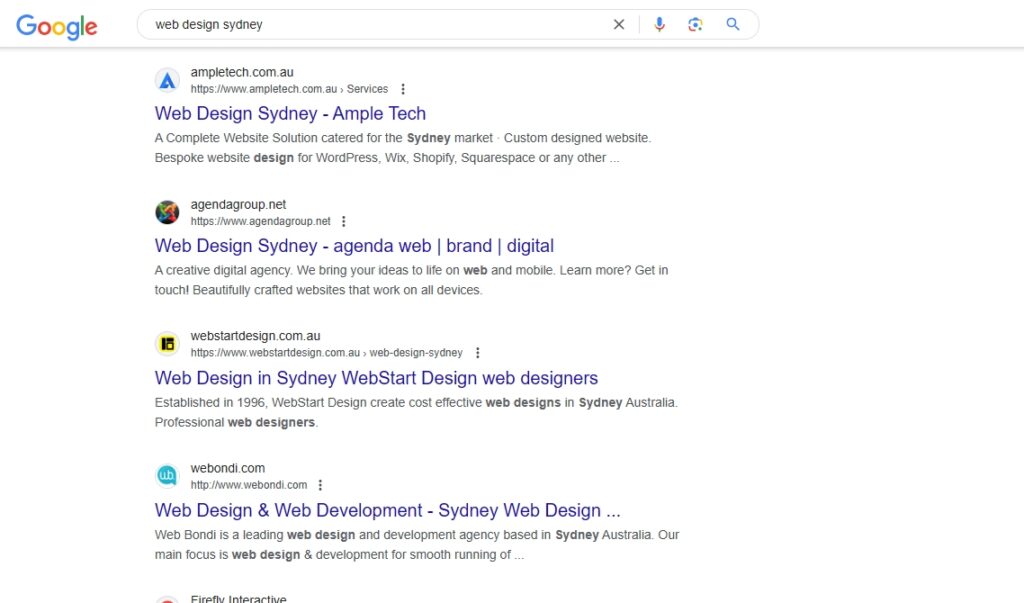Click the Ample Tech site favicon

167,80
